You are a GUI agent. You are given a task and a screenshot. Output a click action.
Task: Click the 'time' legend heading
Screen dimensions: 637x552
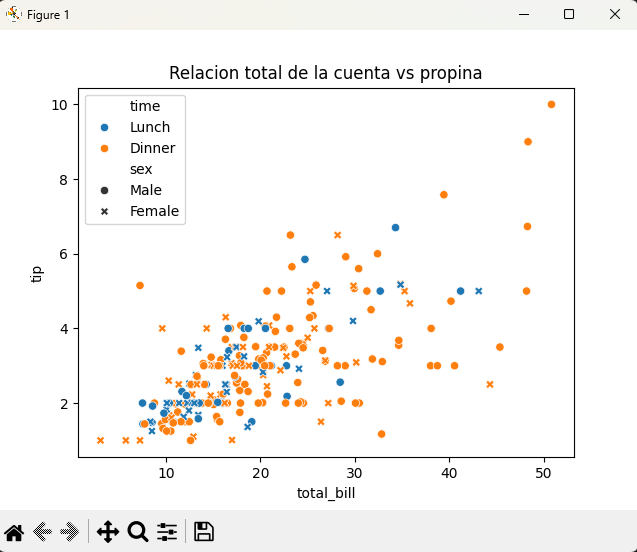click(145, 106)
